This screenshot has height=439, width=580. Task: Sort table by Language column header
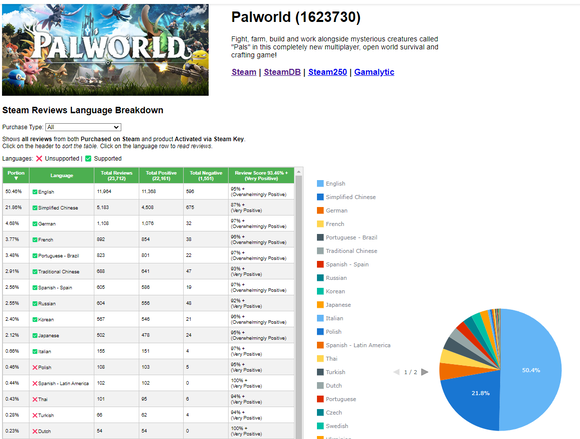(62, 175)
